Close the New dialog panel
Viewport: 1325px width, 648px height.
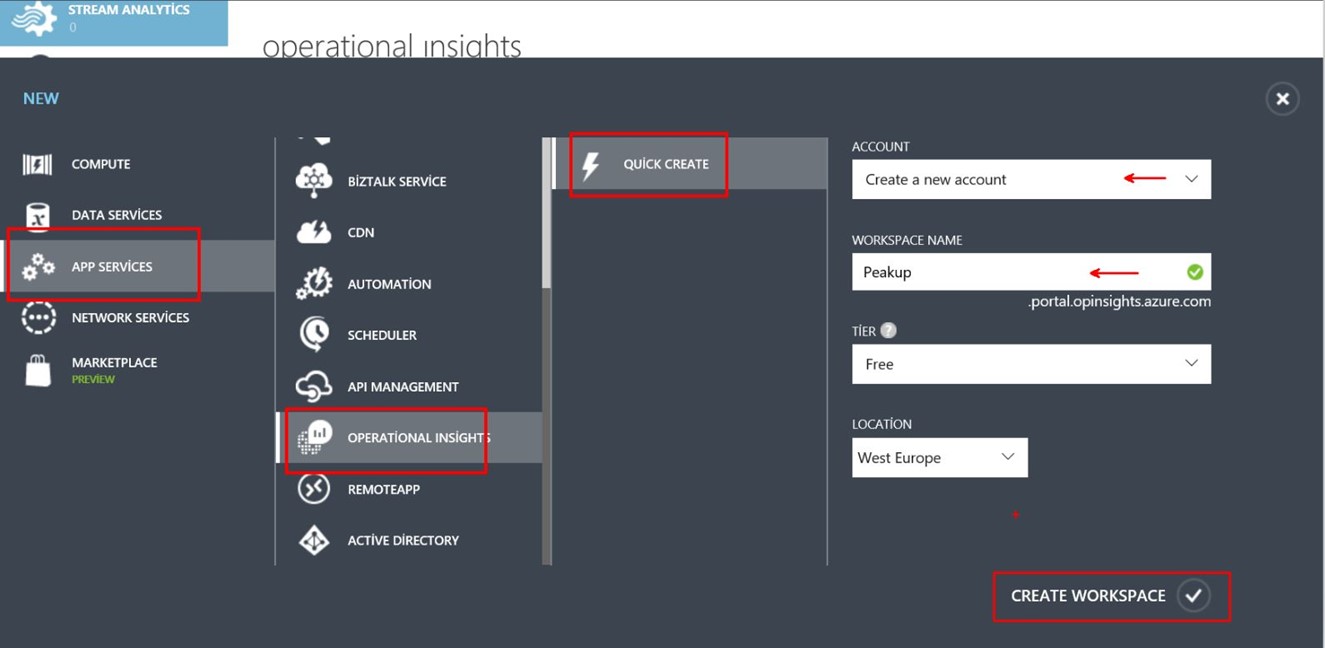point(1282,99)
